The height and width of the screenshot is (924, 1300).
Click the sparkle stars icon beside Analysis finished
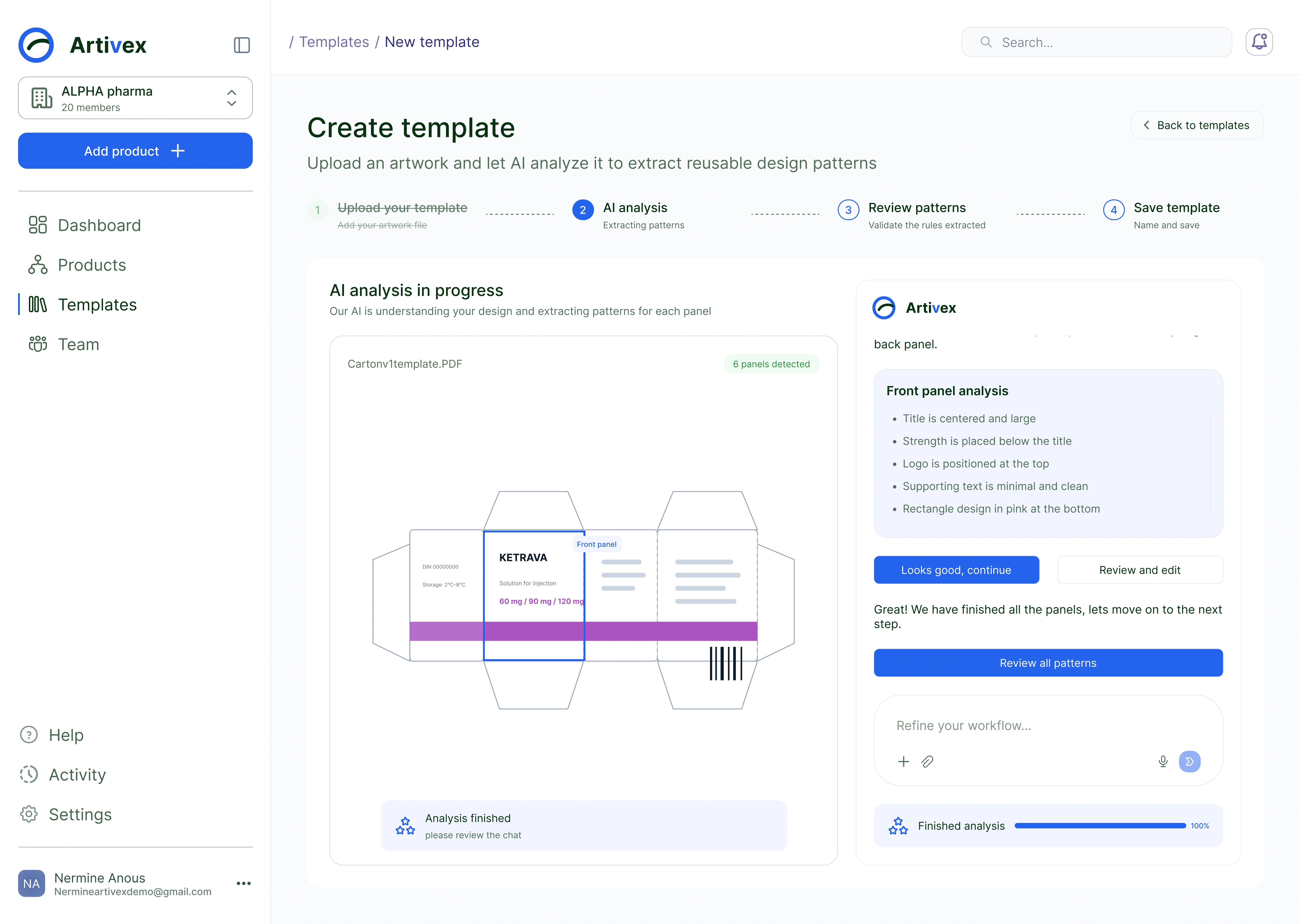pyautogui.click(x=405, y=826)
